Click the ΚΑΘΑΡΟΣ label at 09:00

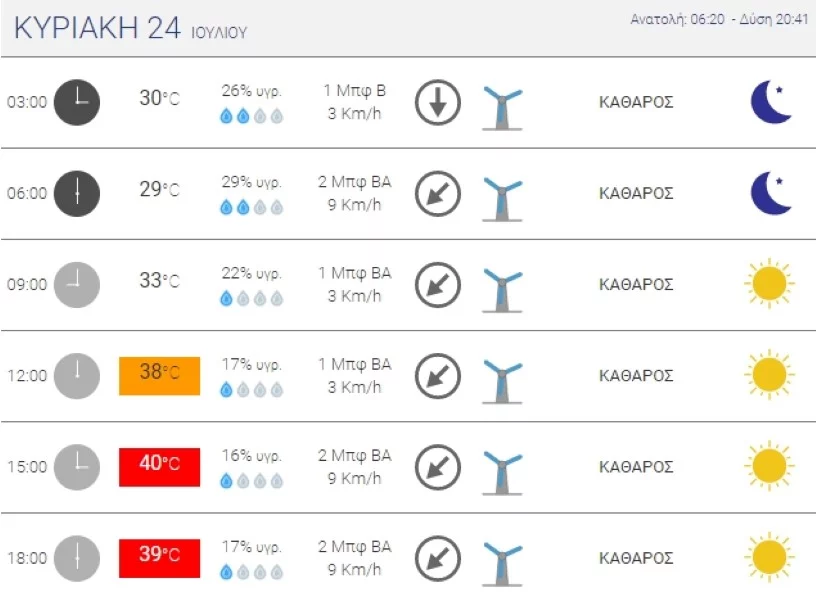coord(635,285)
